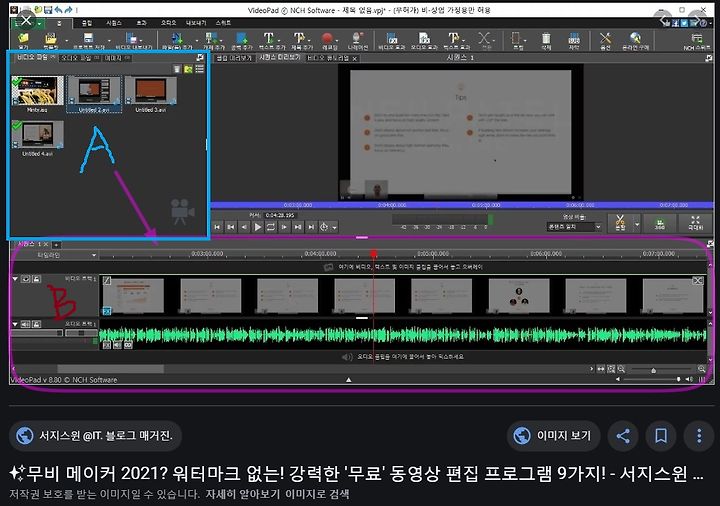This screenshot has width=720, height=506.
Task: Click the Delete trash can toolbar icon
Action: (x=546, y=38)
